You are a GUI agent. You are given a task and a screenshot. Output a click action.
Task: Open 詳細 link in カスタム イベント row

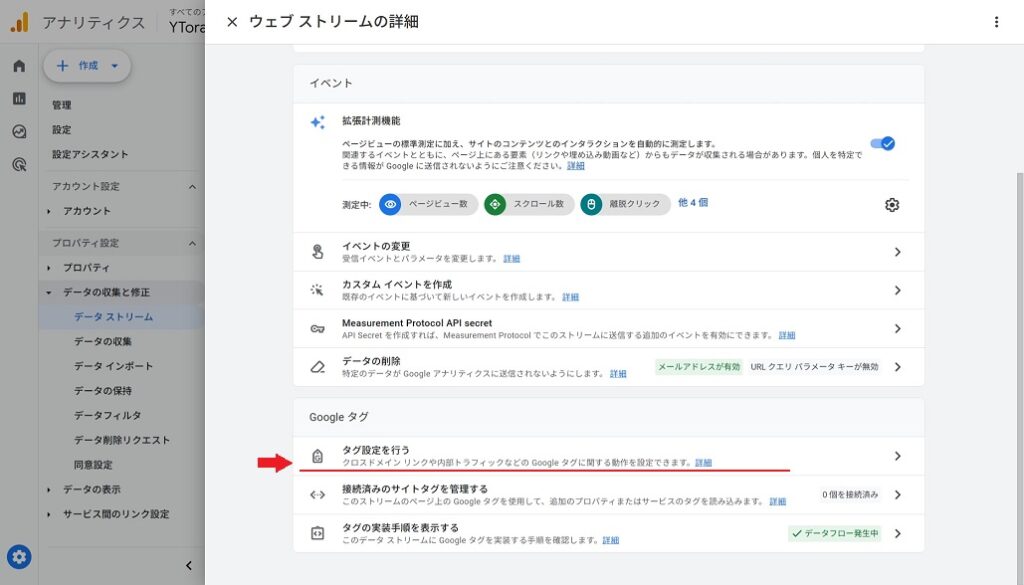click(570, 297)
